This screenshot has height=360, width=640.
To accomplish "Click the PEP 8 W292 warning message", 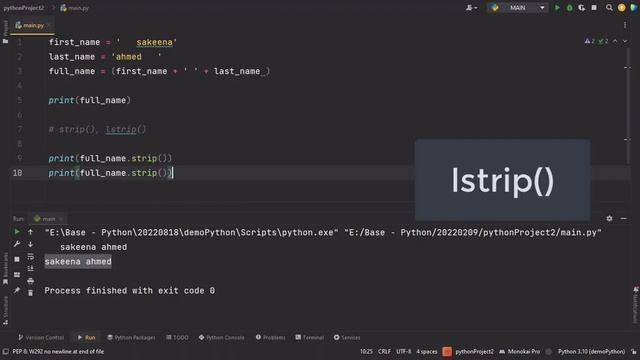I will [x=58, y=351].
